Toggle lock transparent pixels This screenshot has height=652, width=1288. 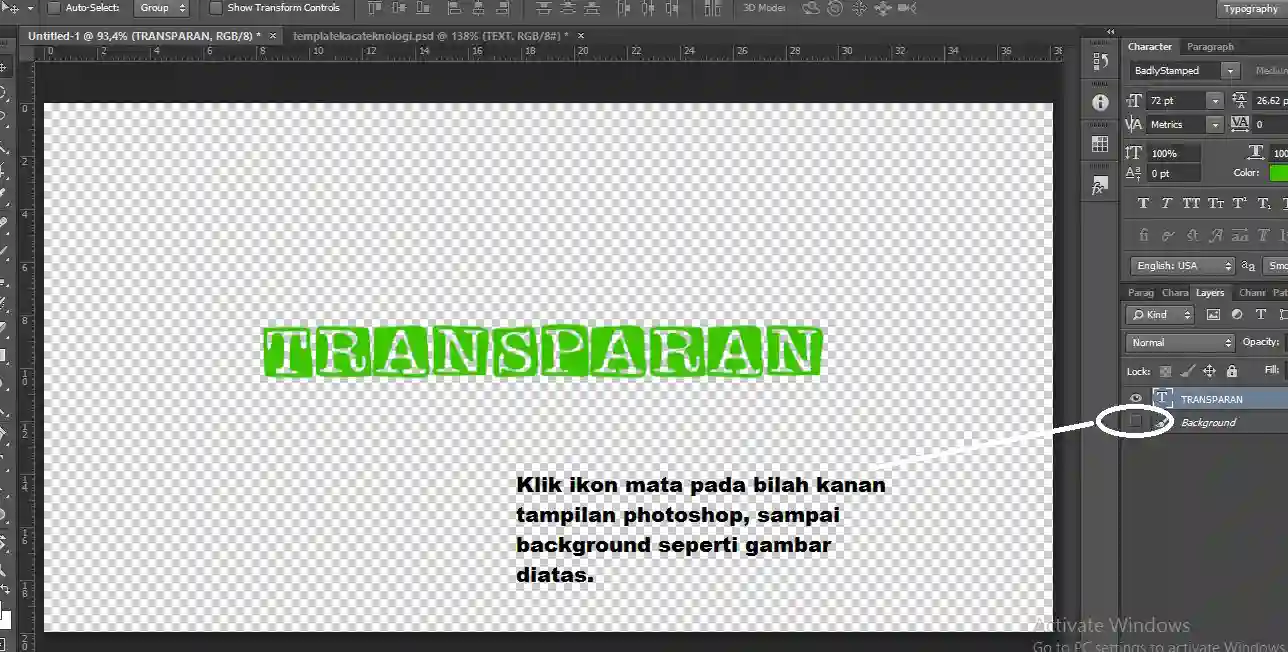point(1165,371)
